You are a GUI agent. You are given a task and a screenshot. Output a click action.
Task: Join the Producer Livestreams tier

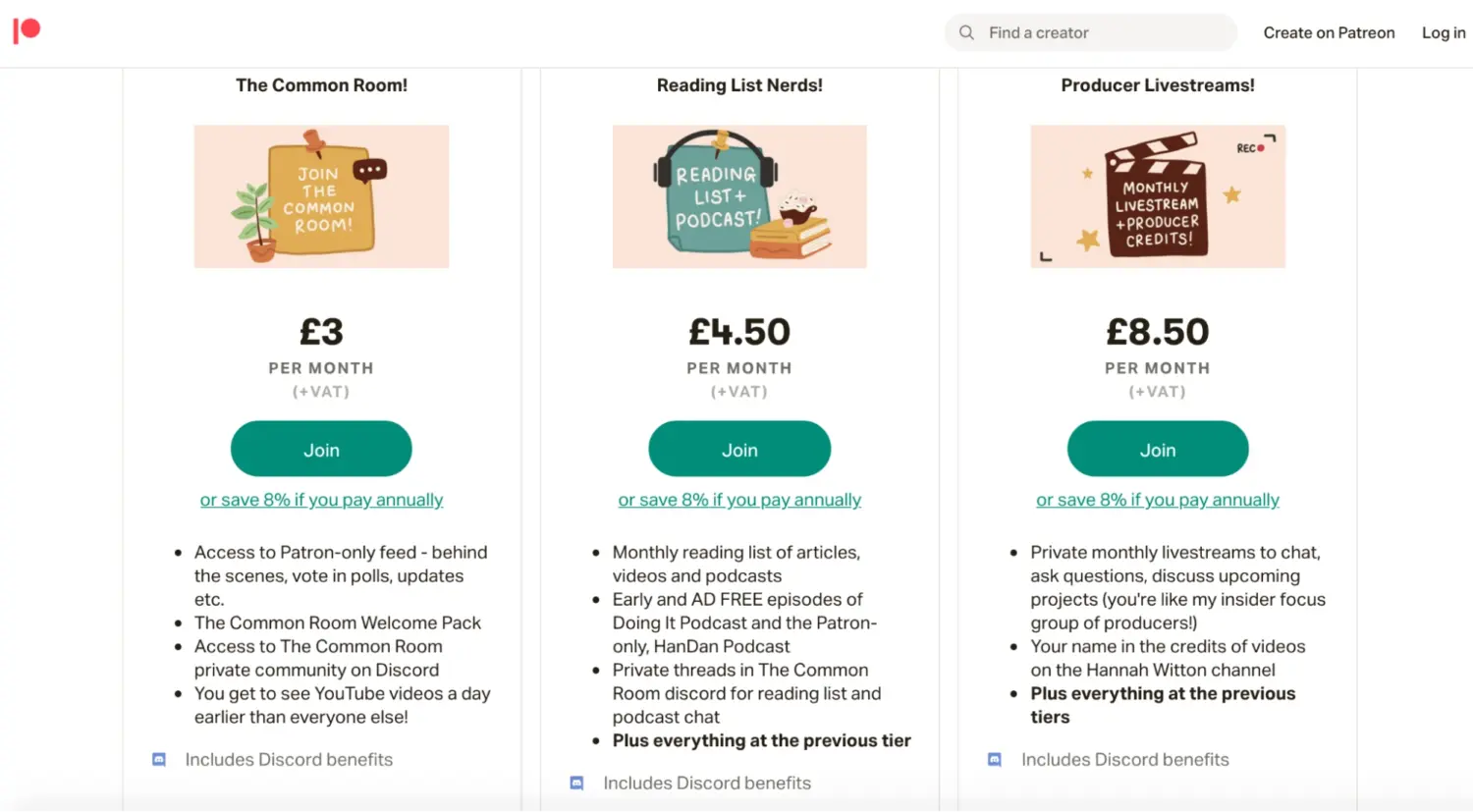1157,449
